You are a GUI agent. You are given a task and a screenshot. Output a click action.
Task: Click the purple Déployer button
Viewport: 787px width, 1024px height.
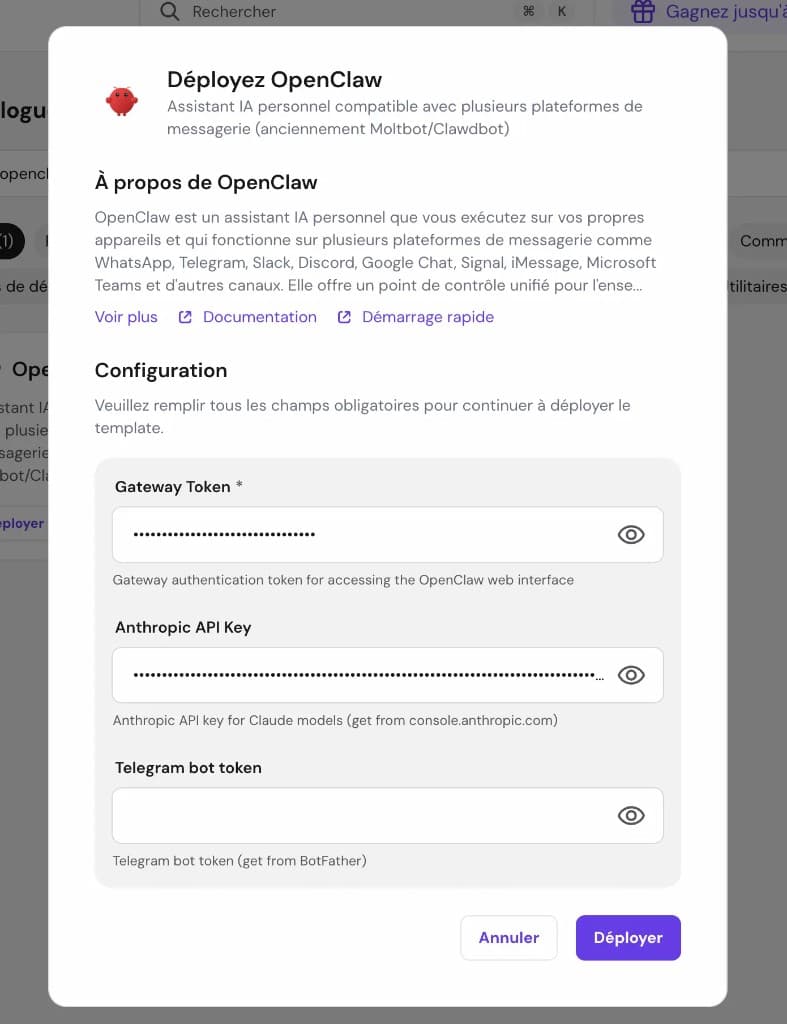[628, 937]
